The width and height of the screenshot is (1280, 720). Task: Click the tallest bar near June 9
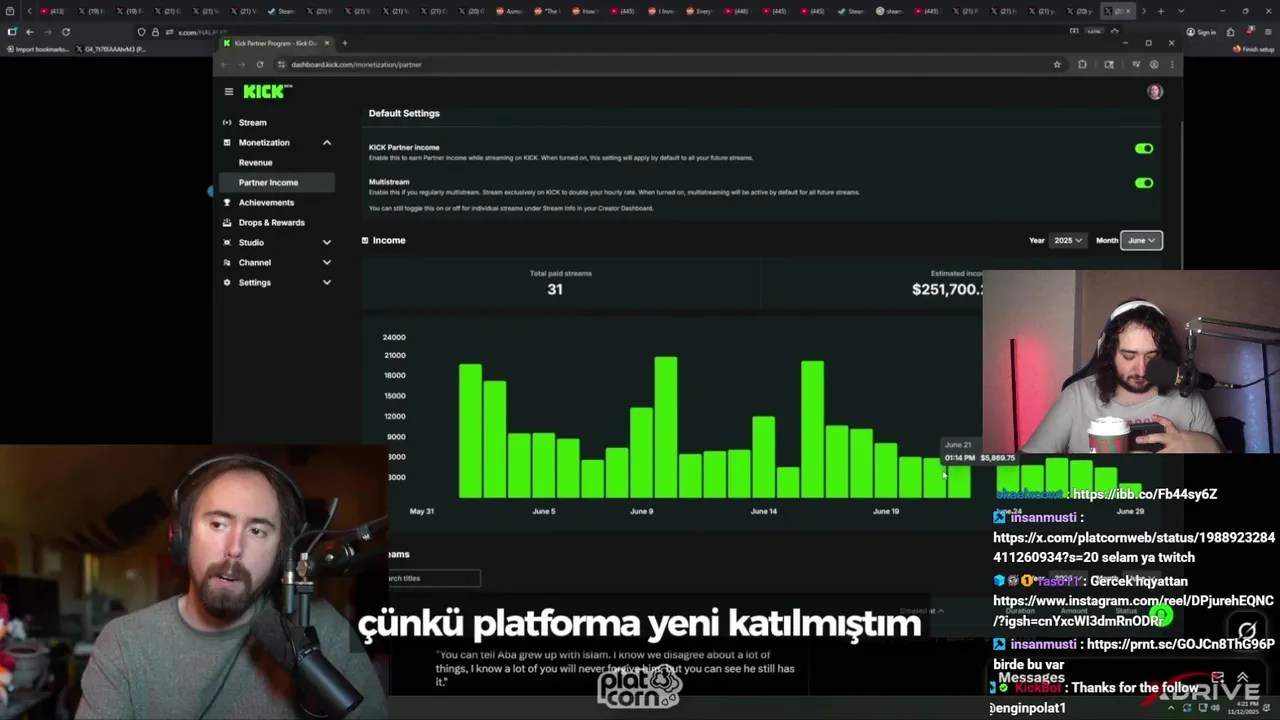point(666,428)
